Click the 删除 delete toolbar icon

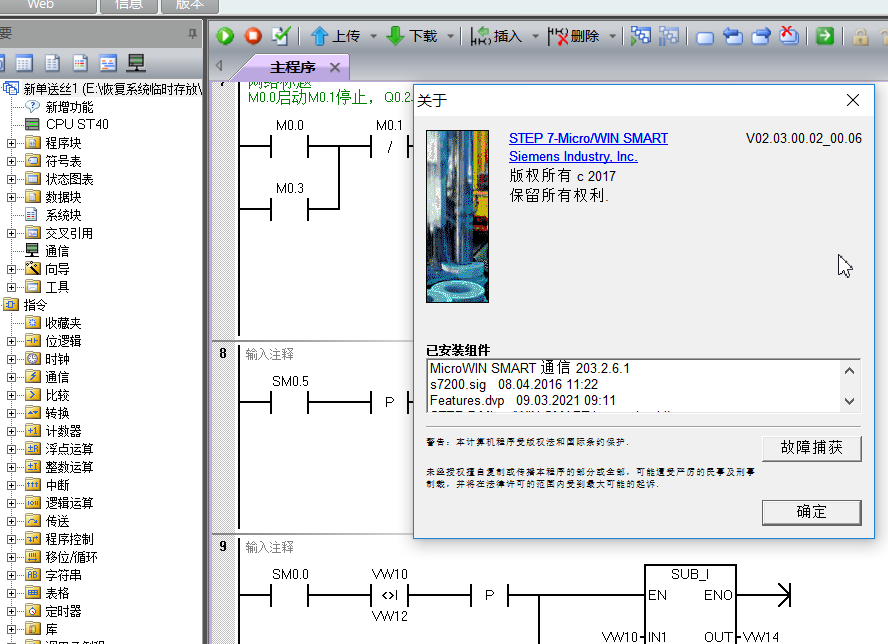point(574,36)
